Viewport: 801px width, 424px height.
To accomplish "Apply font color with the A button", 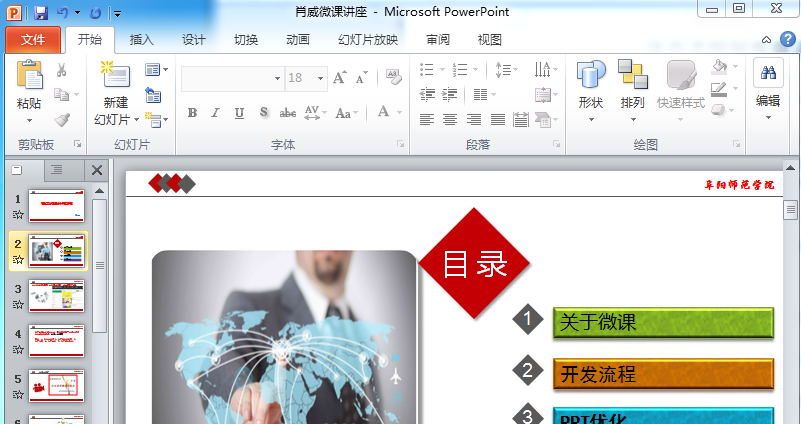I will [384, 112].
